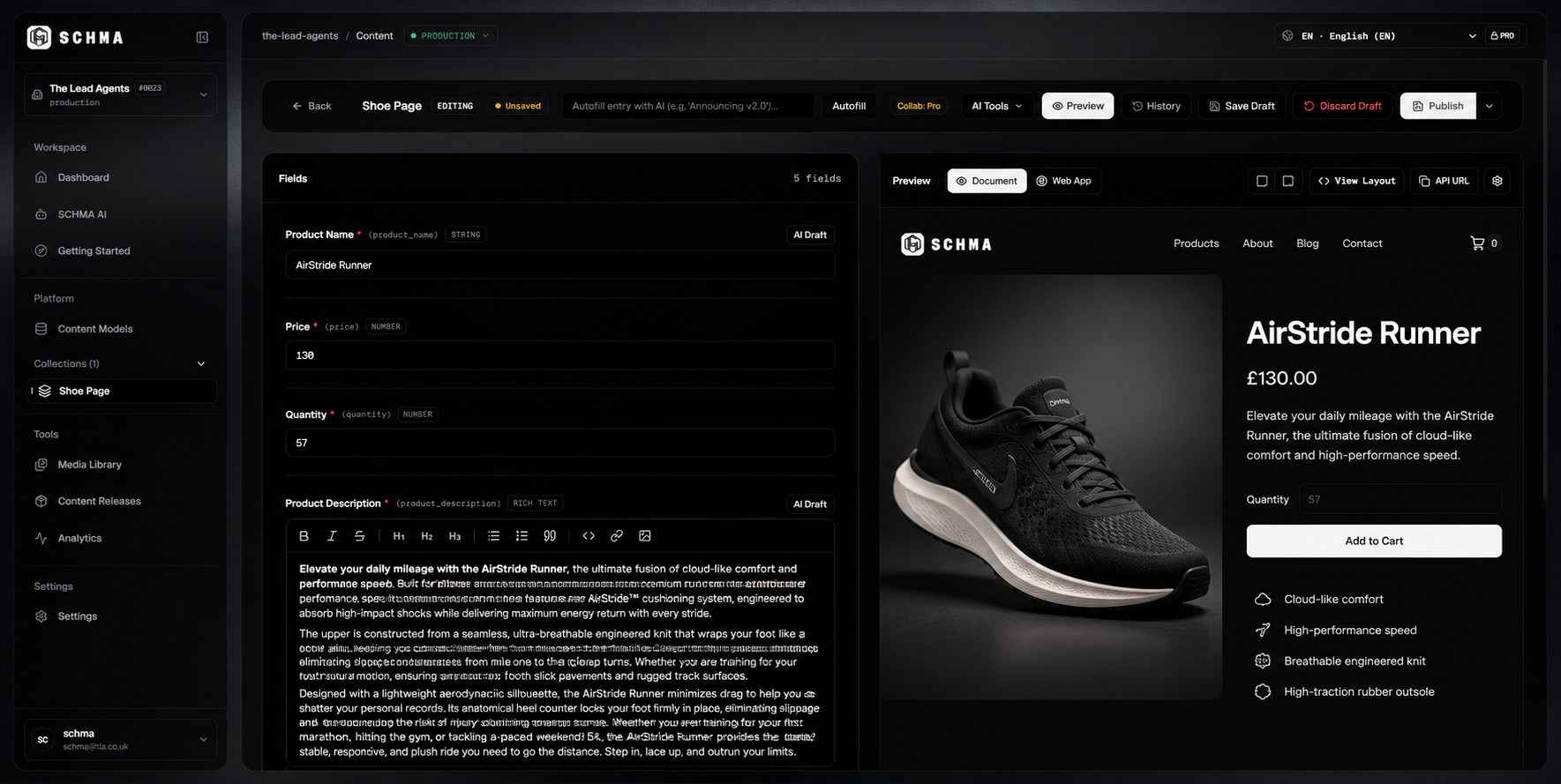Focus the Price field

point(559,355)
